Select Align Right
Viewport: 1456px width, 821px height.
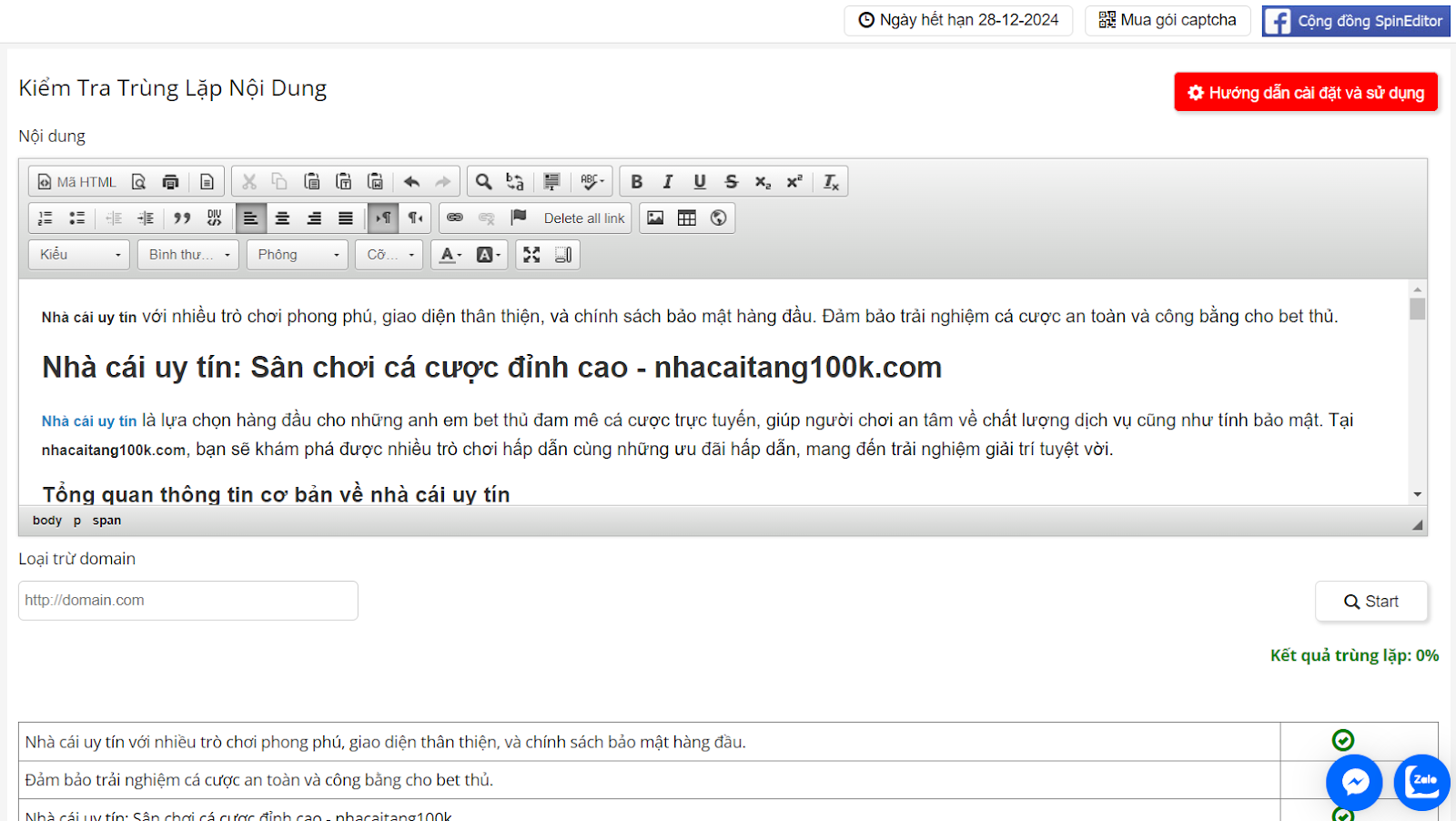coord(314,218)
